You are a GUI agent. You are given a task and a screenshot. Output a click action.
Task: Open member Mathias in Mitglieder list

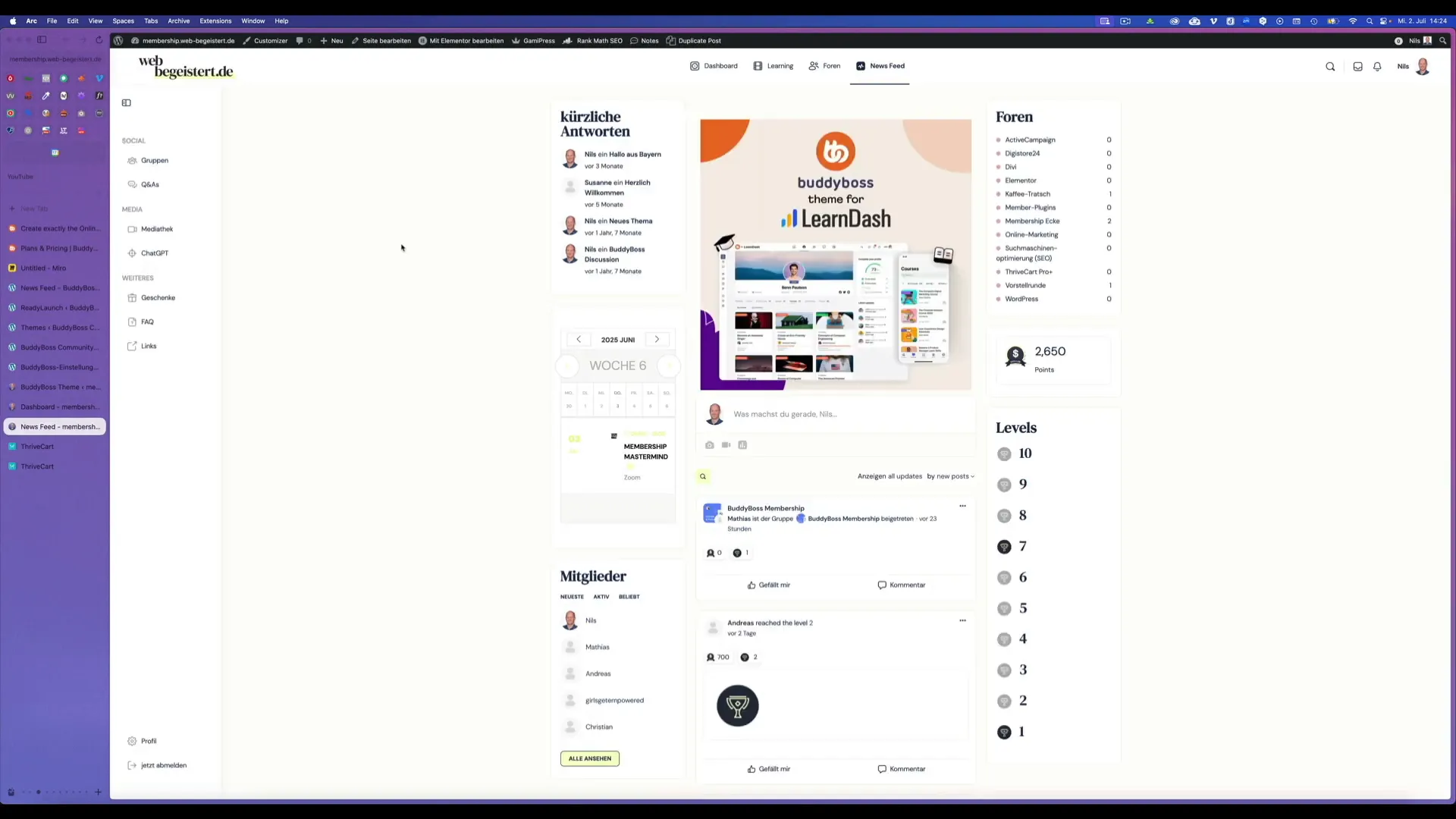pyautogui.click(x=597, y=647)
